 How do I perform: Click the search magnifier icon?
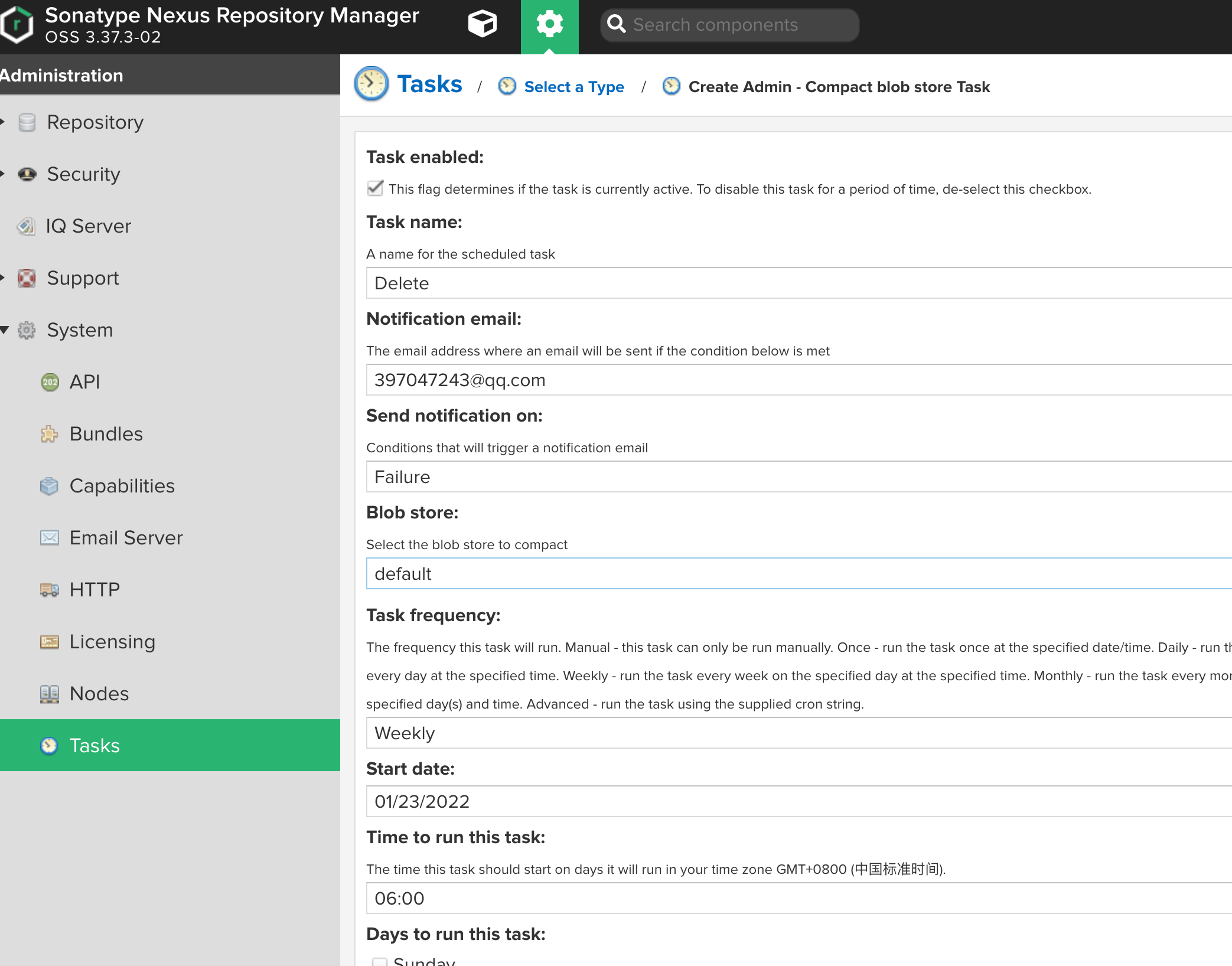click(616, 24)
